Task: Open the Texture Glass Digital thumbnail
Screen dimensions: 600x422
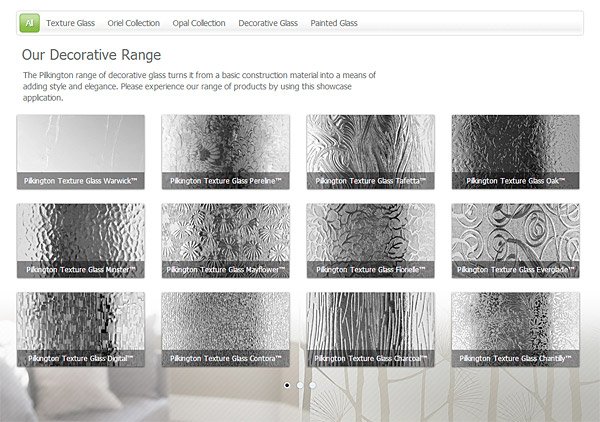Action: coord(81,329)
